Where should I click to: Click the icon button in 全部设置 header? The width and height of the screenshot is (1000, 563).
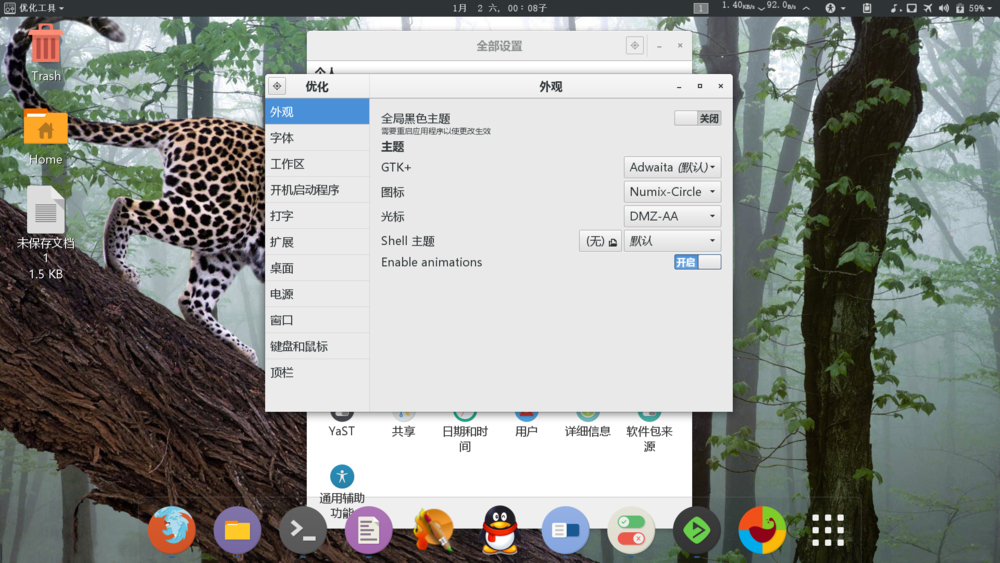(635, 45)
